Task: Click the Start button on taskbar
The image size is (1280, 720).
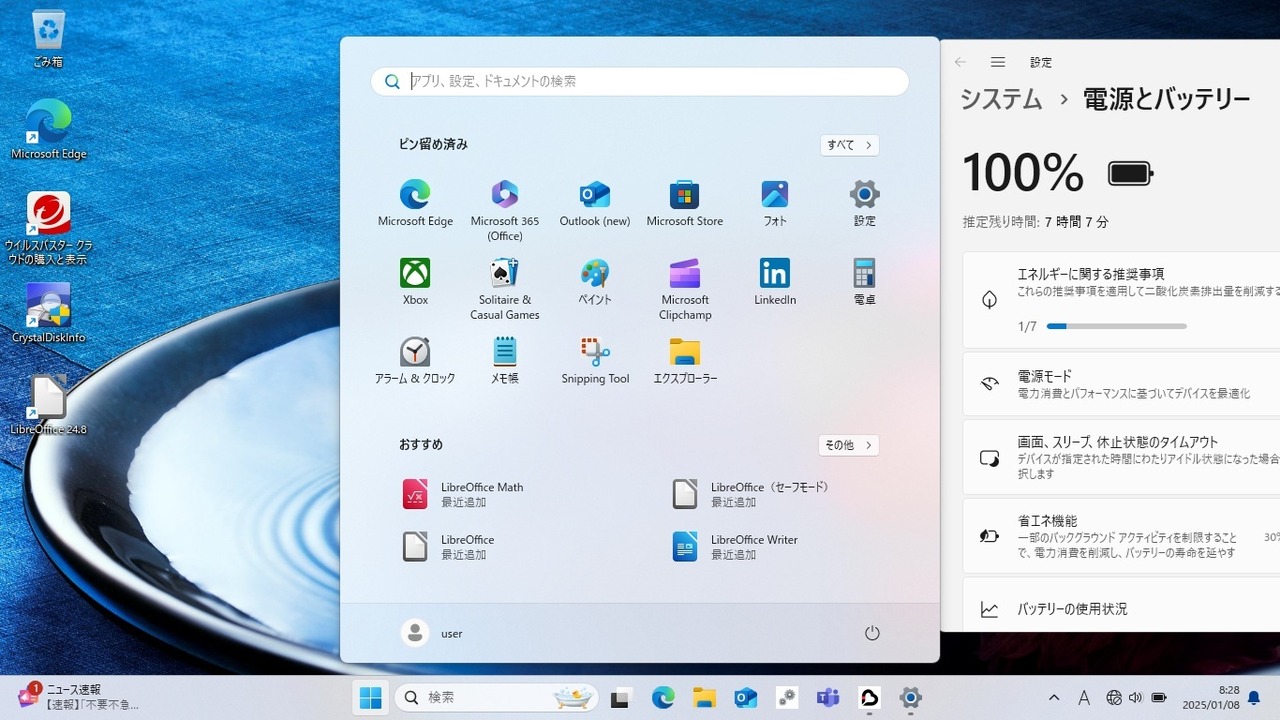Action: (370, 698)
